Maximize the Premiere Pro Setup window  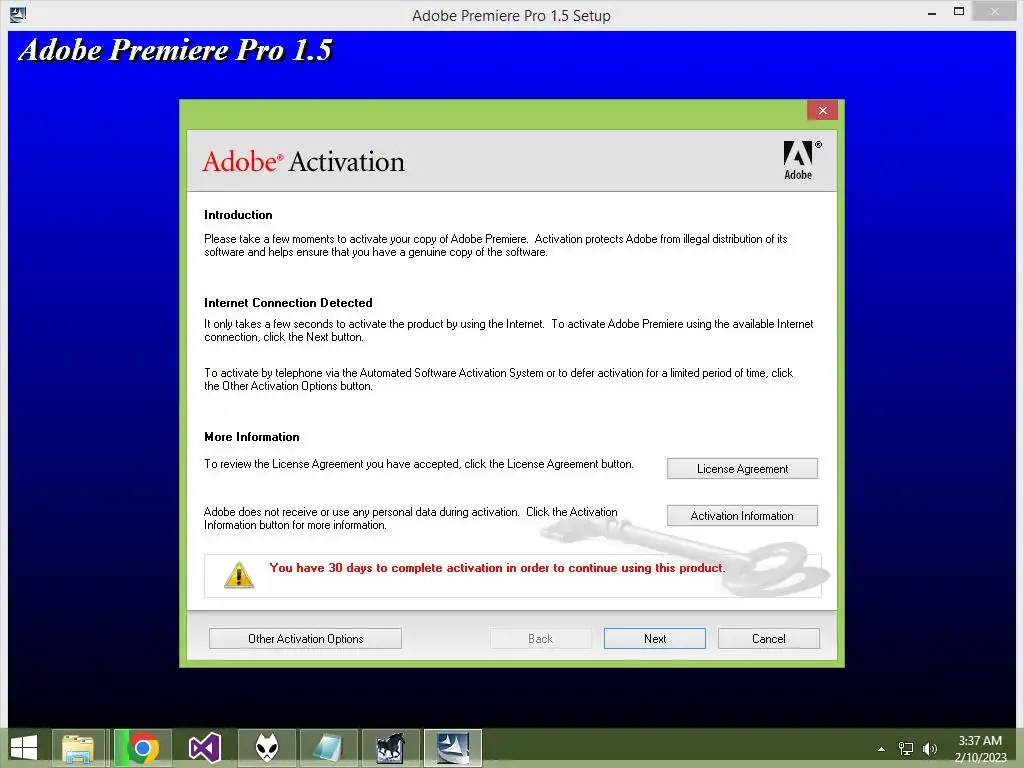[959, 12]
